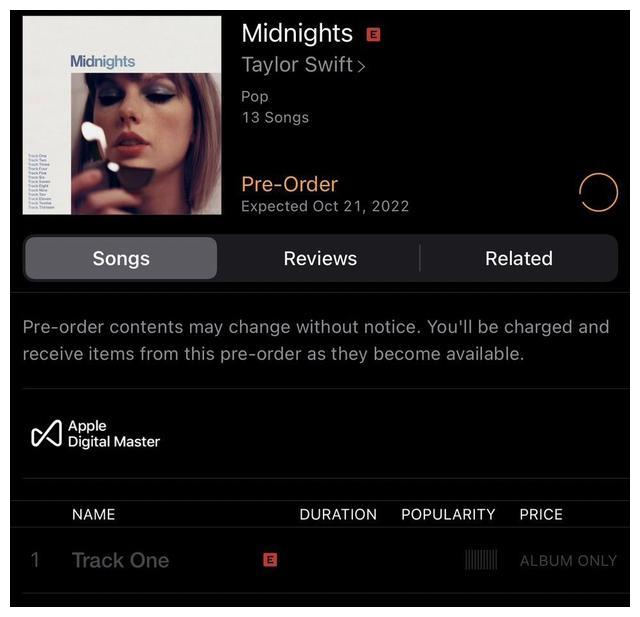Image resolution: width=640 pixels, height=617 pixels.
Task: Click the POPULARITY column header
Action: [x=448, y=514]
